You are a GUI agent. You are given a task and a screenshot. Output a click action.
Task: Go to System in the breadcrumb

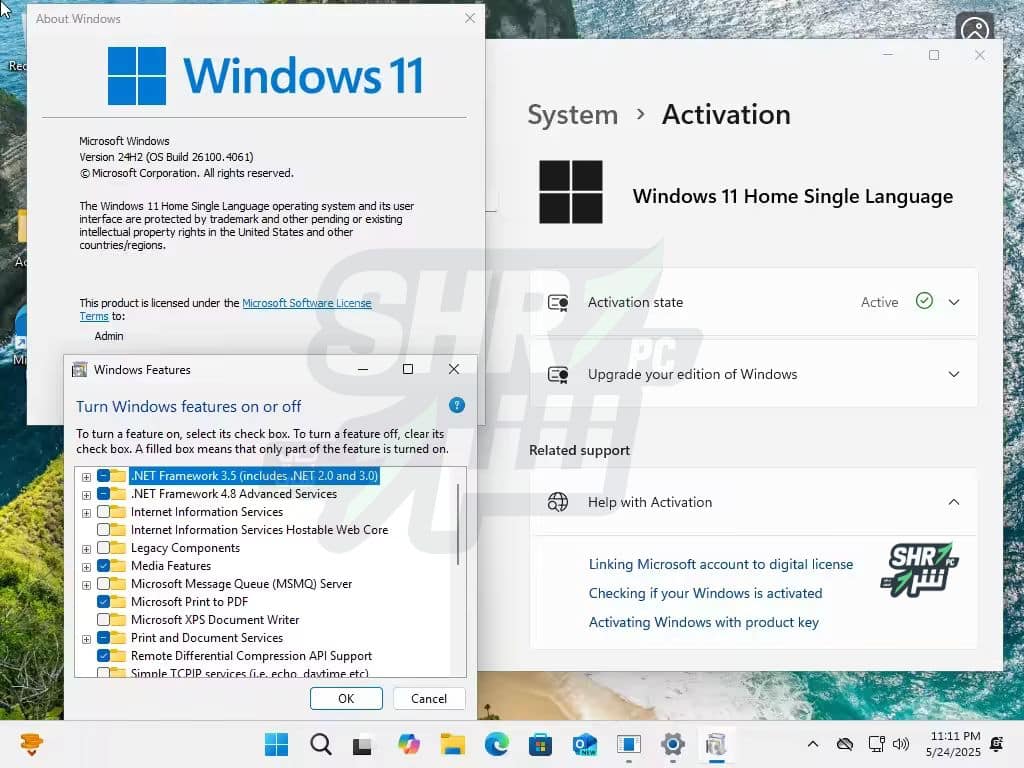[x=572, y=115]
